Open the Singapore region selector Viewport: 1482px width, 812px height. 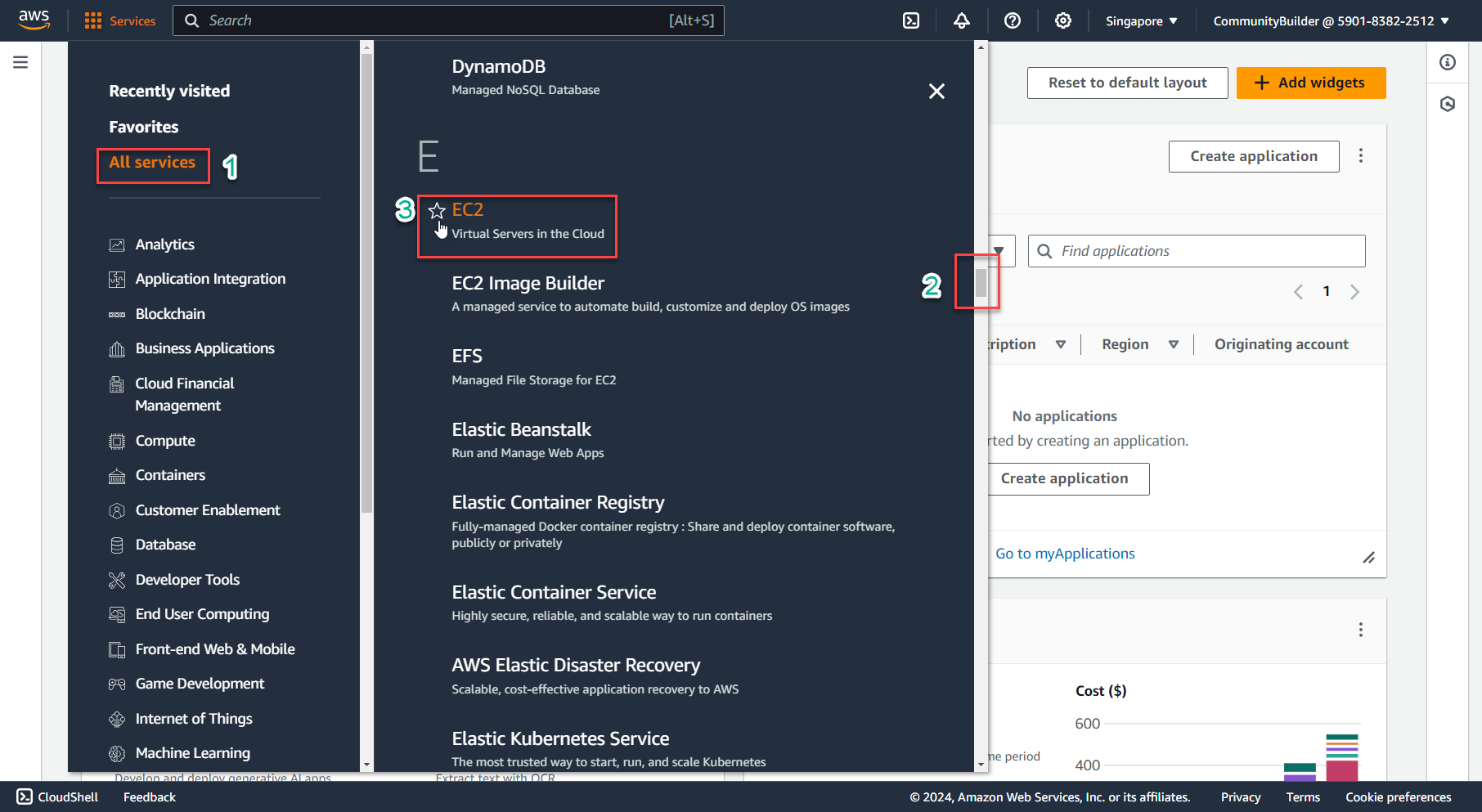[1140, 20]
